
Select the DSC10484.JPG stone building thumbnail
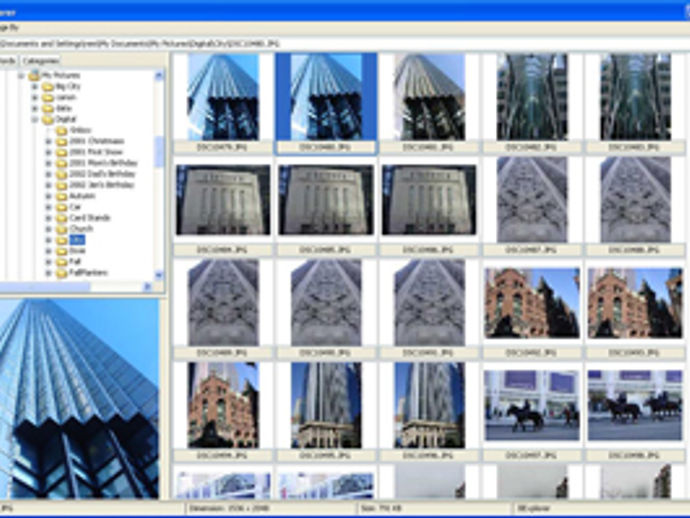(x=224, y=200)
